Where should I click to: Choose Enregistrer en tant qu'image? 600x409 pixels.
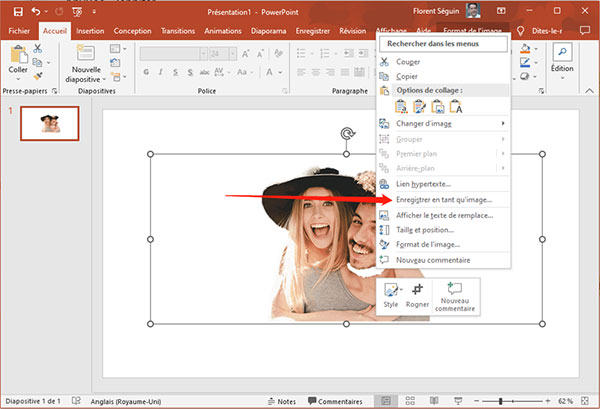pyautogui.click(x=443, y=200)
